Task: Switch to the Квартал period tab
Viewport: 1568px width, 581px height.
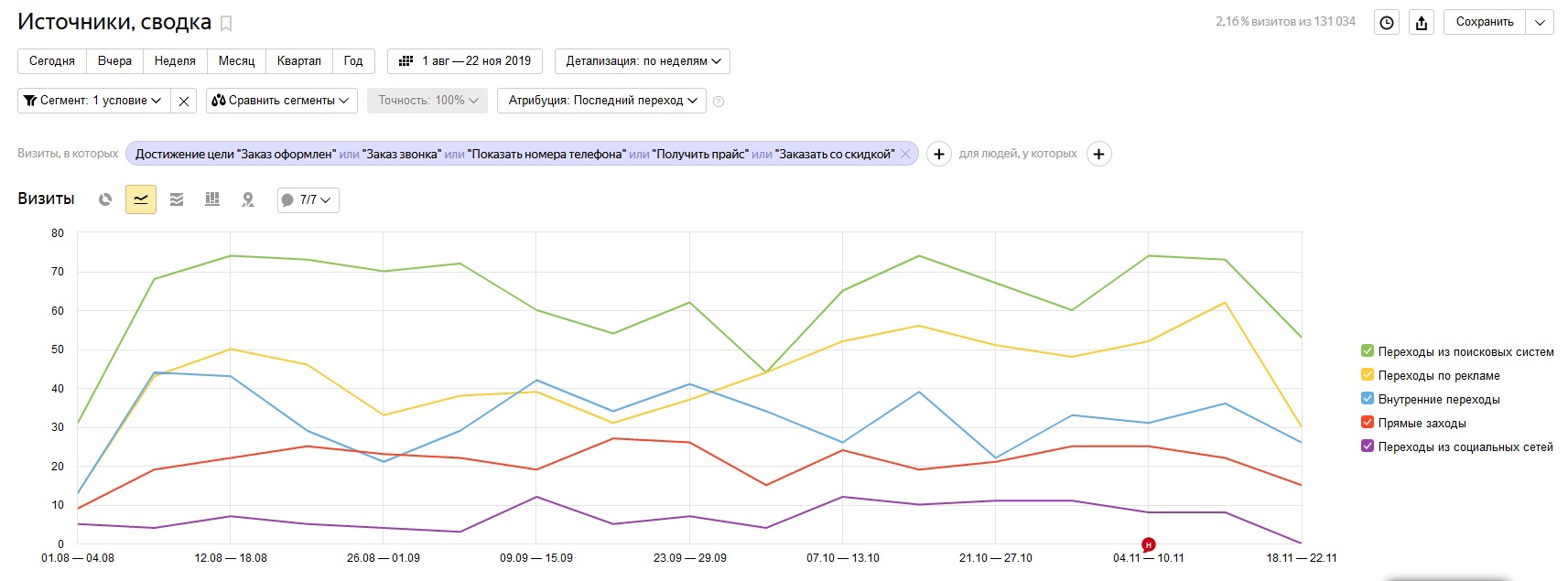Action: click(x=298, y=61)
